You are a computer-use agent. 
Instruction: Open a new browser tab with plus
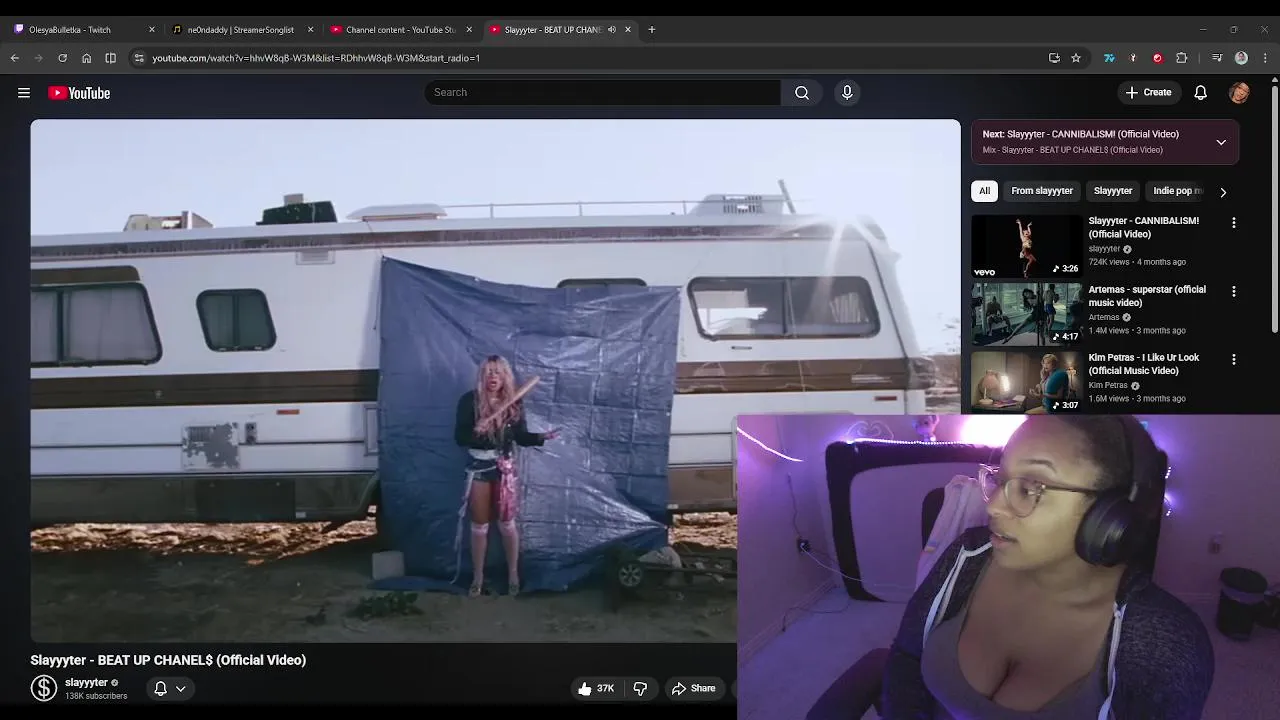pos(651,30)
